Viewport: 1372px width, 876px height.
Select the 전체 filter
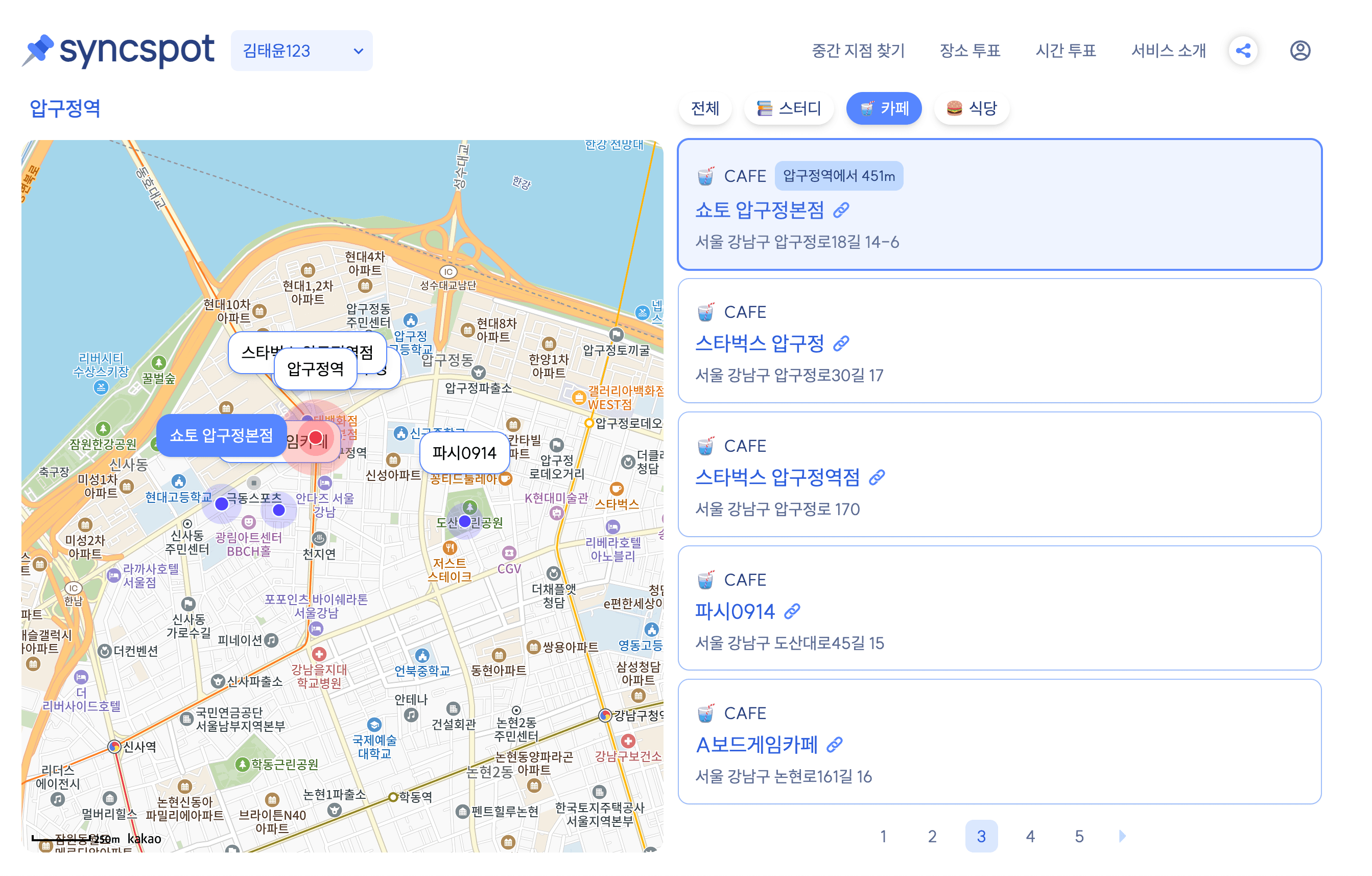[705, 108]
